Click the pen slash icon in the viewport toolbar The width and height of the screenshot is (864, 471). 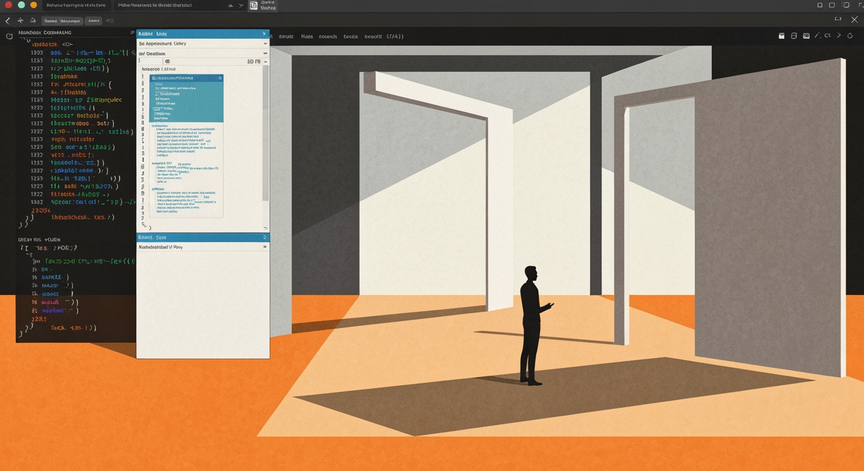(818, 36)
